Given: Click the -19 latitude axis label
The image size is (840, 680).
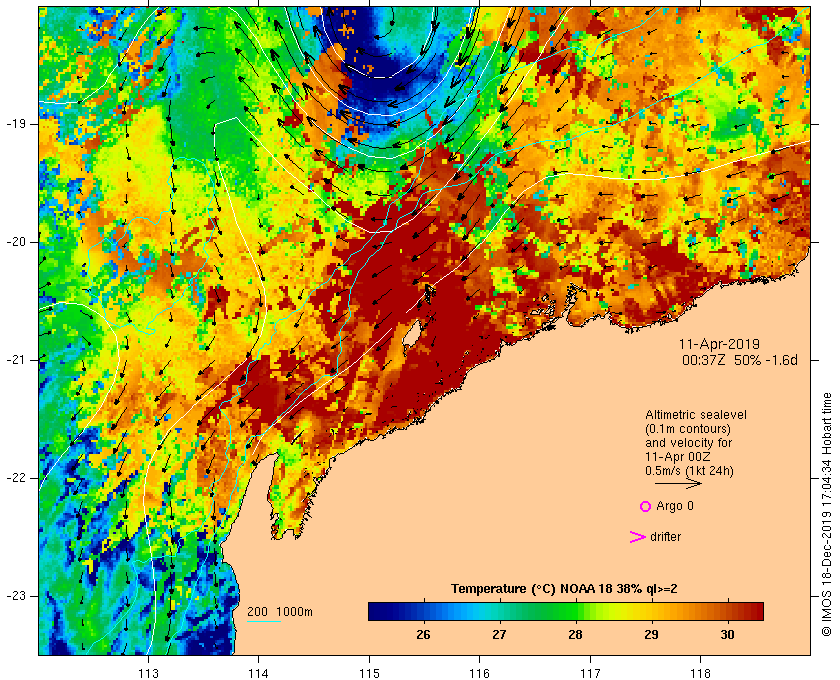Looking at the screenshot, I should coord(15,124).
